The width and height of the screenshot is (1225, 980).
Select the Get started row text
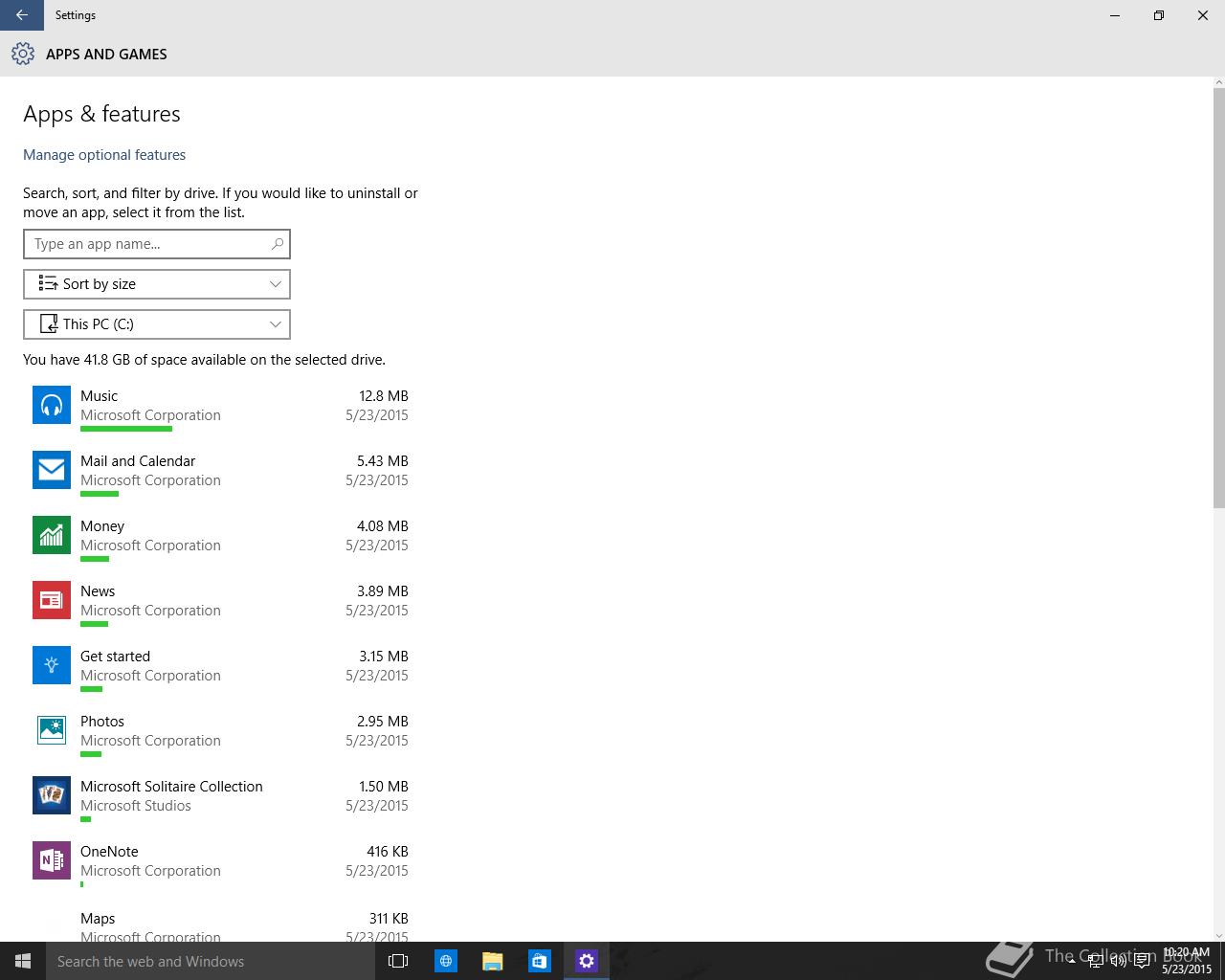point(115,657)
